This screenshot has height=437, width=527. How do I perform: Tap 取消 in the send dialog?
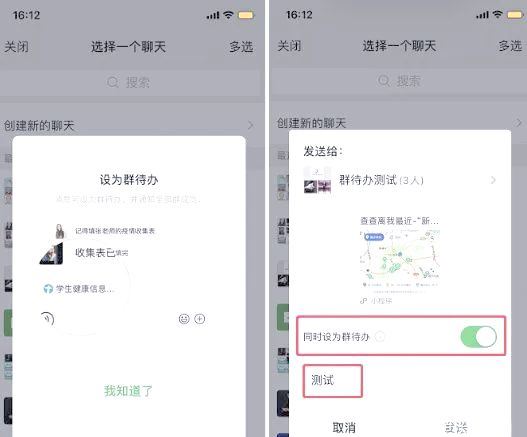click(344, 428)
